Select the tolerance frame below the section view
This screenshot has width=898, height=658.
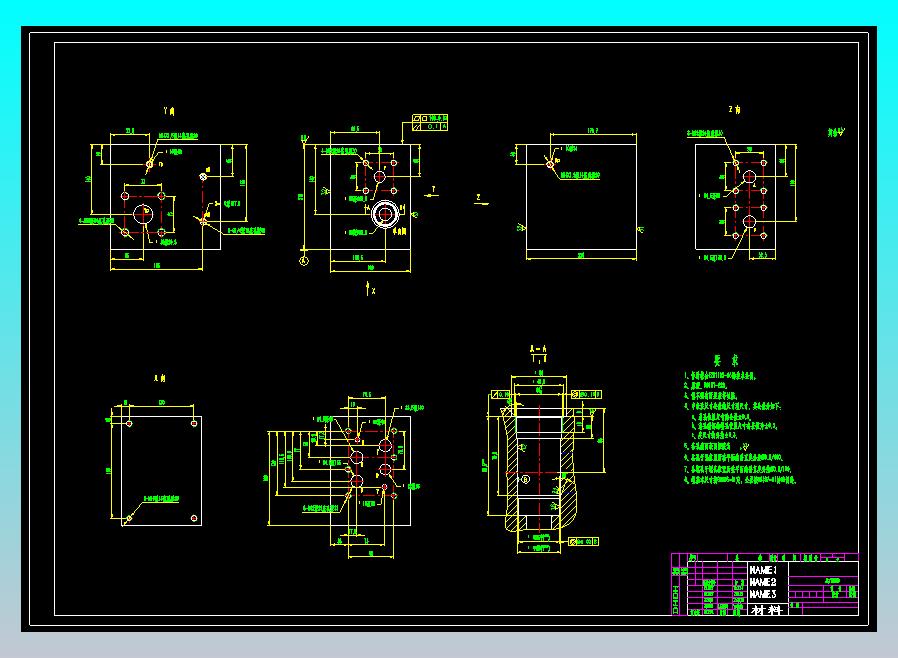pyautogui.click(x=584, y=541)
